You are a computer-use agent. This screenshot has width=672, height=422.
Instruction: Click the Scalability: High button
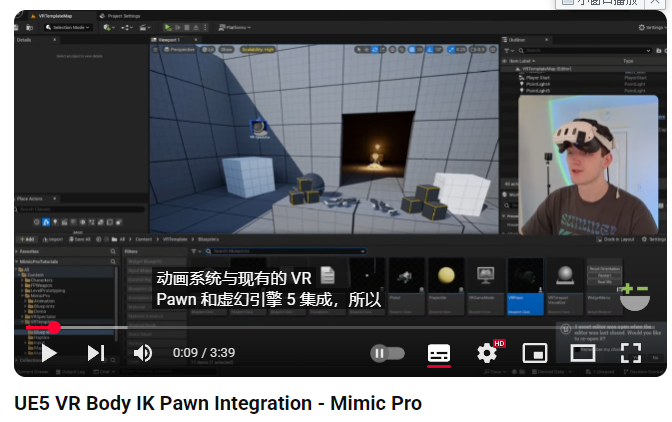[x=258, y=50]
